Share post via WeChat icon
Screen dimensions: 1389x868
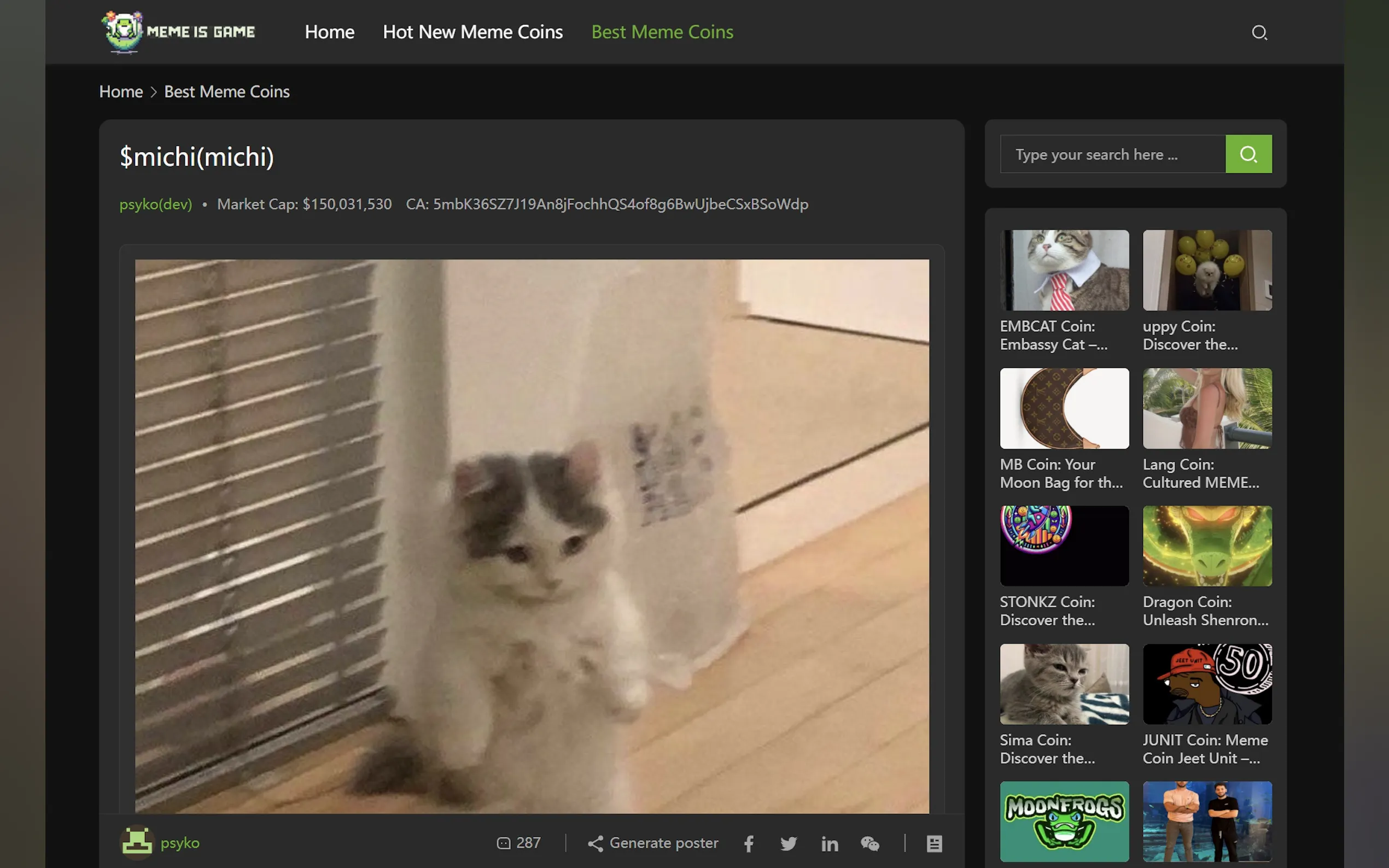(870, 843)
